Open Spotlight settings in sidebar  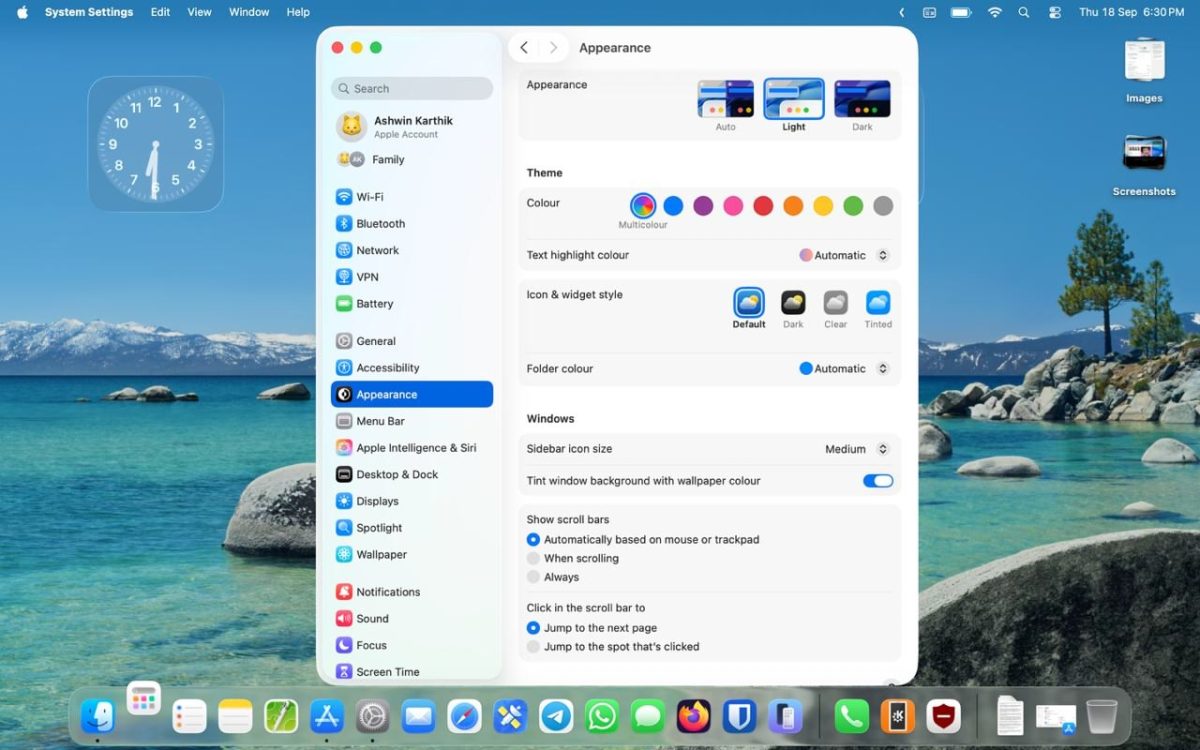[x=412, y=528]
